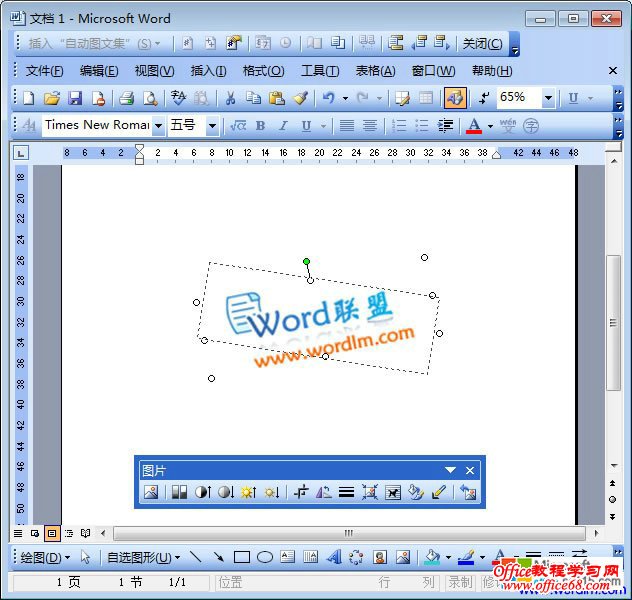The height and width of the screenshot is (600, 632).
Task: Click the fill color paint bucket
Action: point(432,558)
